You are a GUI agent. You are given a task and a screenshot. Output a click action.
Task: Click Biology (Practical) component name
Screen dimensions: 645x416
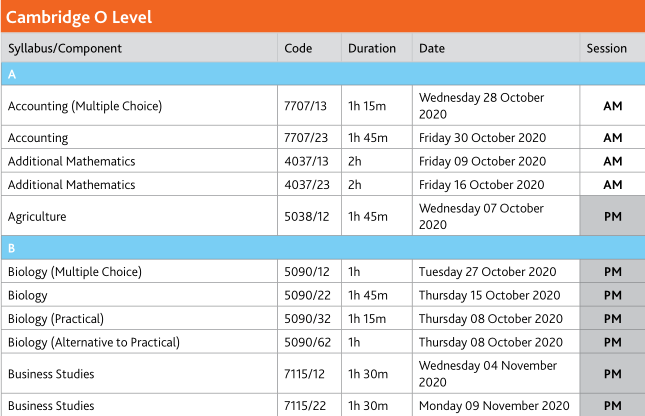[56, 319]
